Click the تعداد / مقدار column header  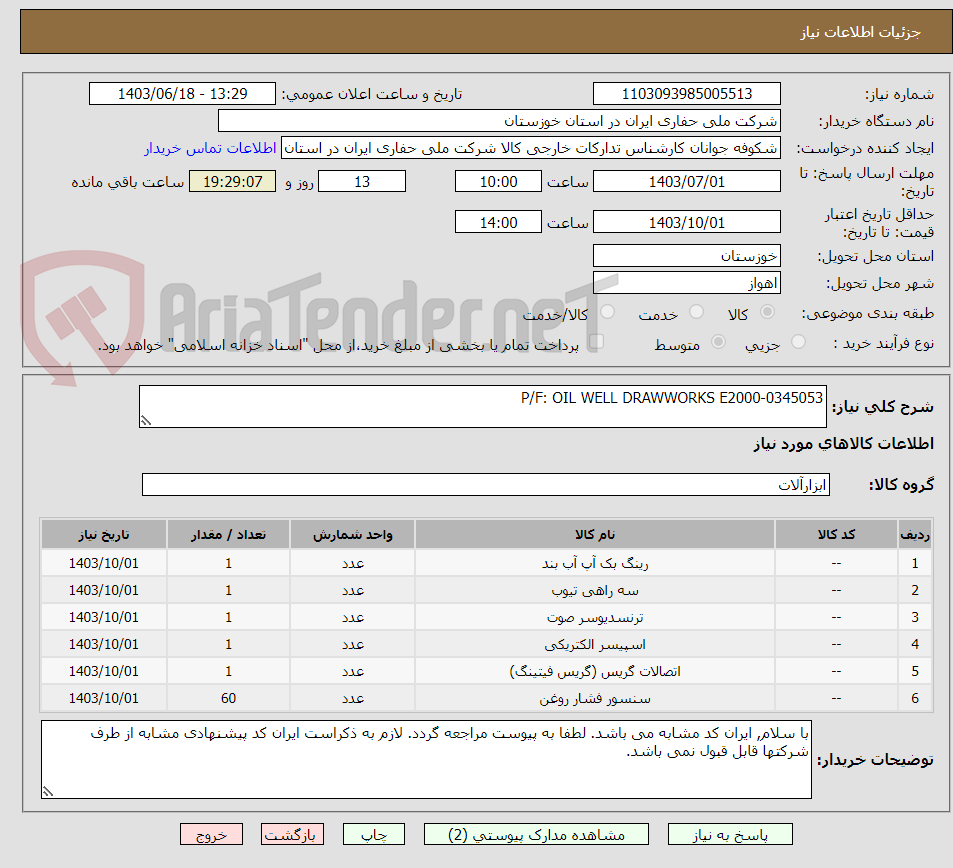click(229, 534)
